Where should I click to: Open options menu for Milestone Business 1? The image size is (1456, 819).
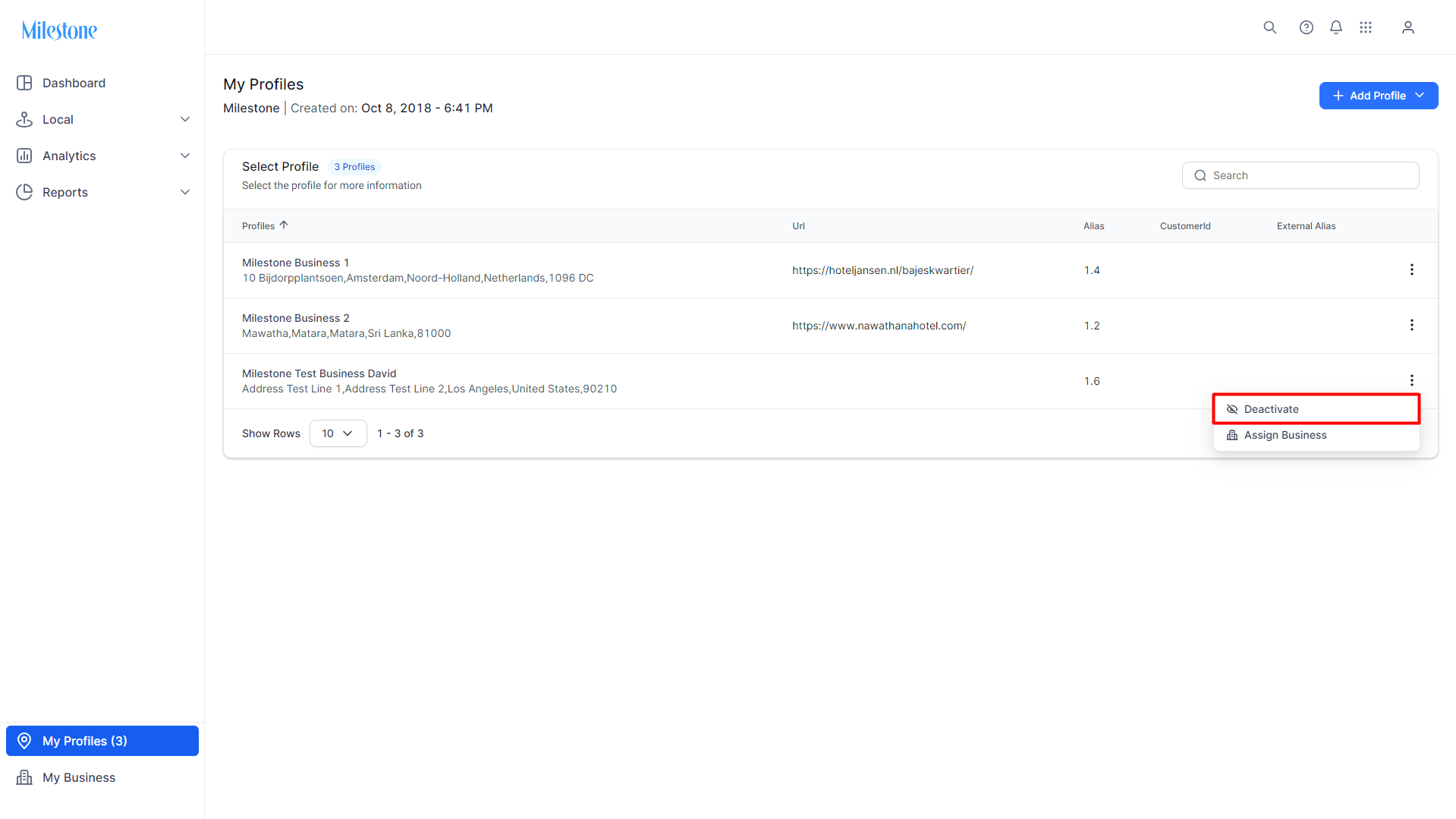[1412, 269]
